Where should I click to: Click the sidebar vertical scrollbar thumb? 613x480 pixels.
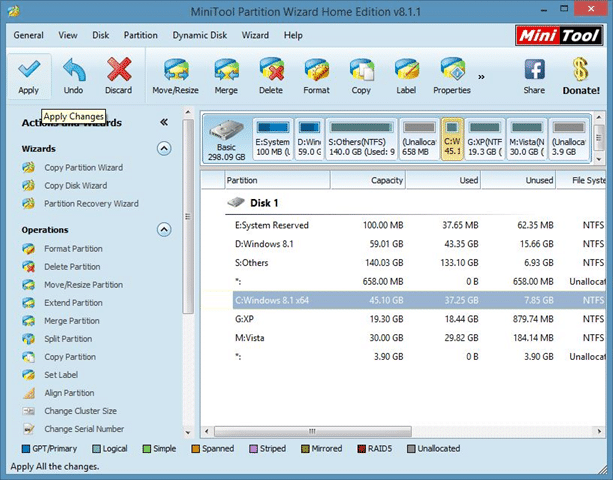[x=188, y=216]
